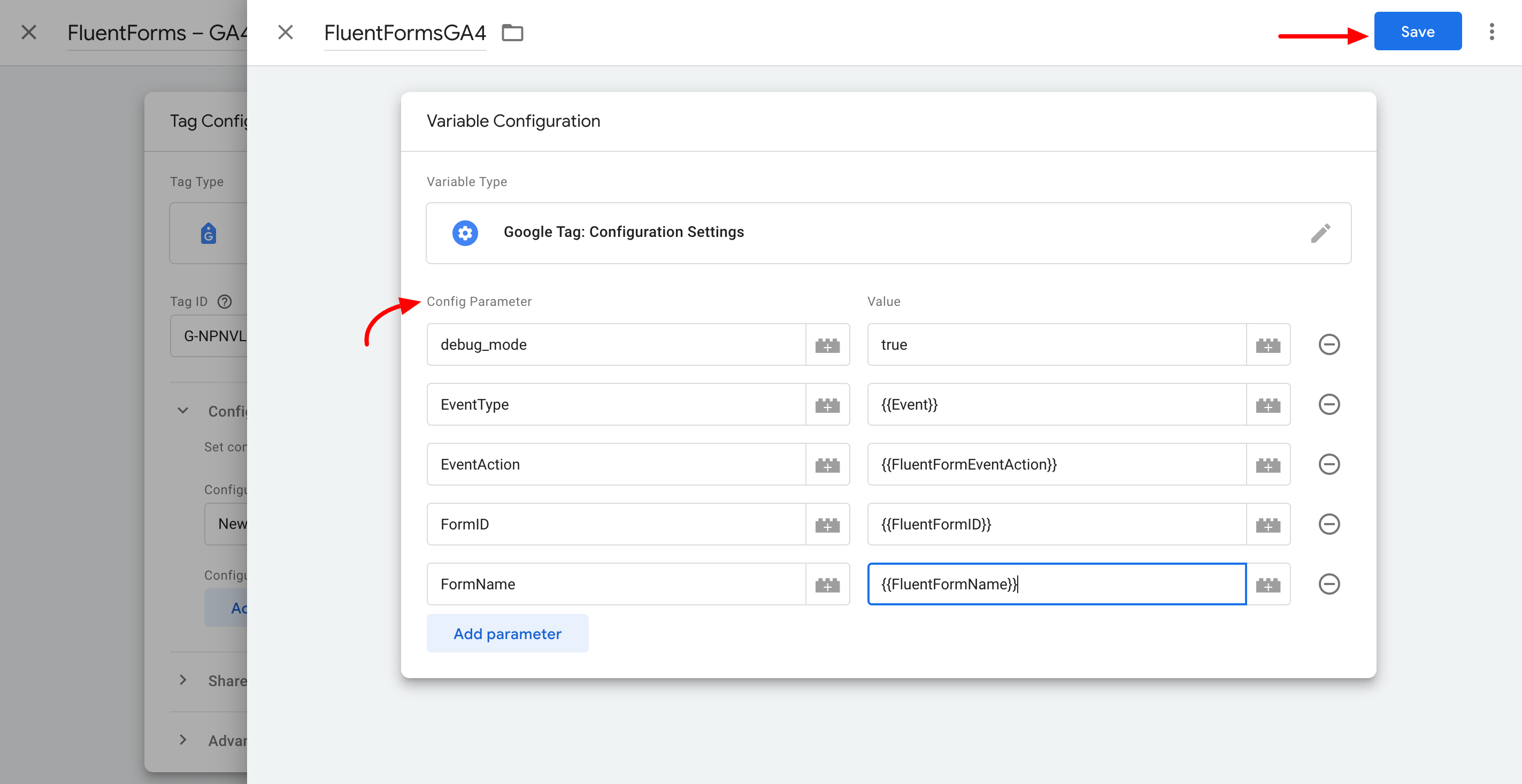Expand the Shared event settings section
The width and height of the screenshot is (1522, 784).
(x=183, y=681)
